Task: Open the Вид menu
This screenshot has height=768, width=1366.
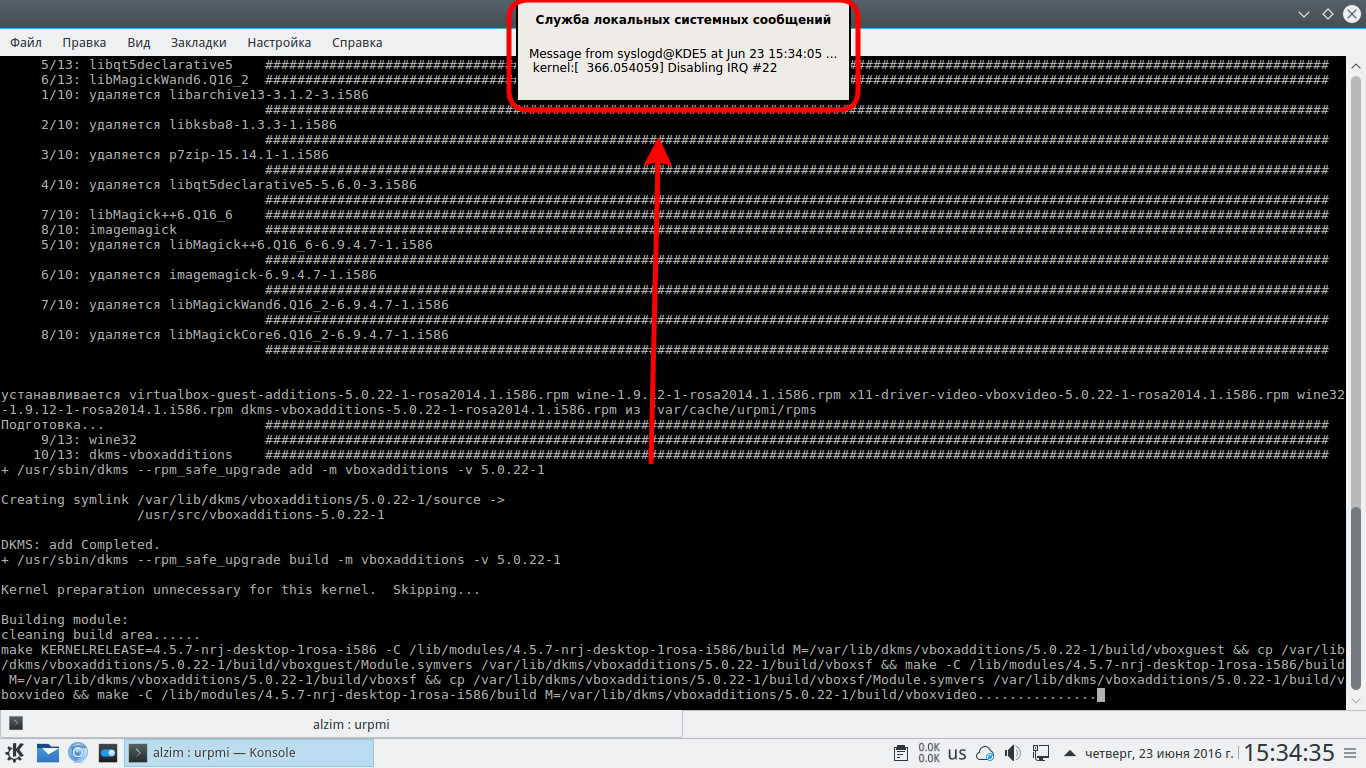Action: 139,43
